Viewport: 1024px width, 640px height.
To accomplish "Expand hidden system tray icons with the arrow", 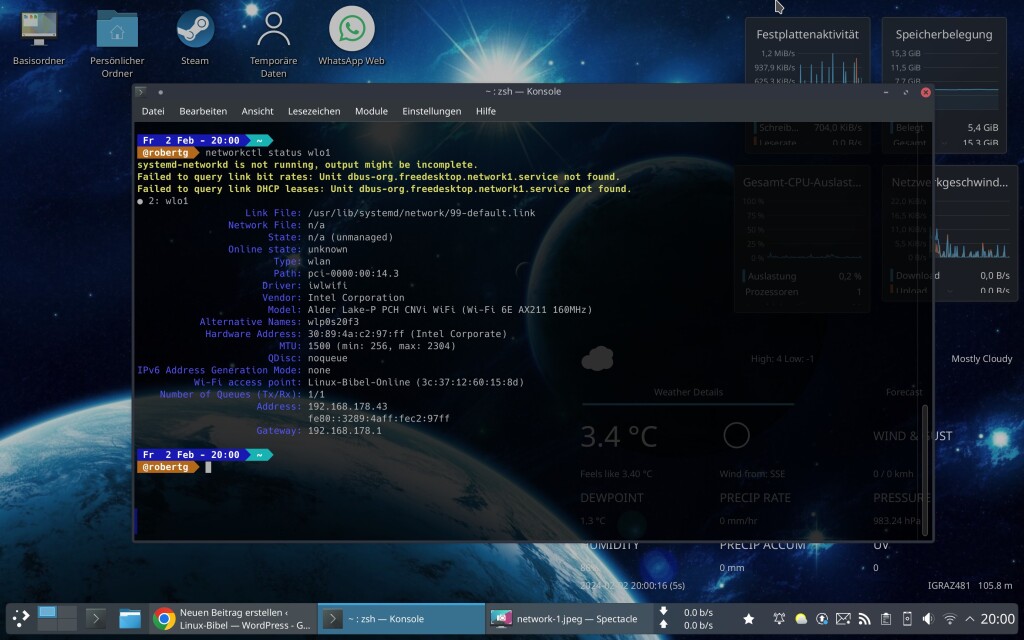I will pos(970,618).
